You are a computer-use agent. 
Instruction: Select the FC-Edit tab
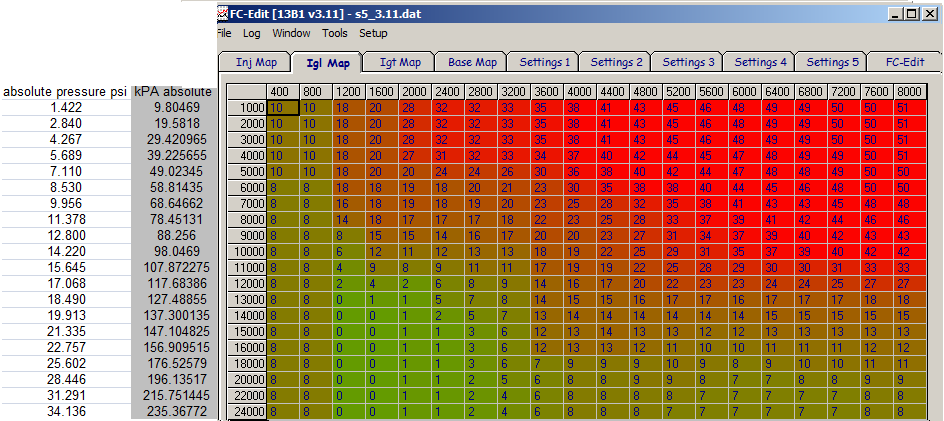pos(905,62)
